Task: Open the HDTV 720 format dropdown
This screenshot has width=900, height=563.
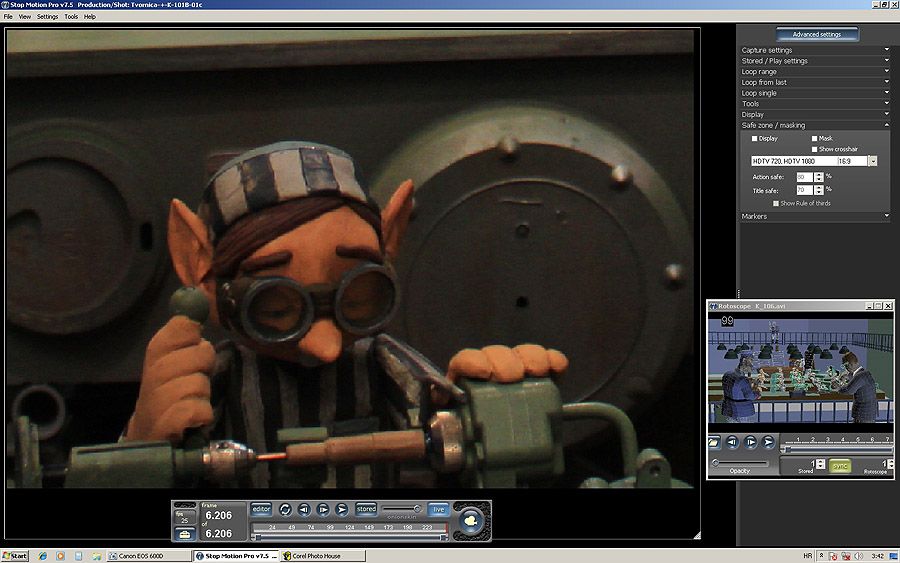Action: tap(872, 161)
